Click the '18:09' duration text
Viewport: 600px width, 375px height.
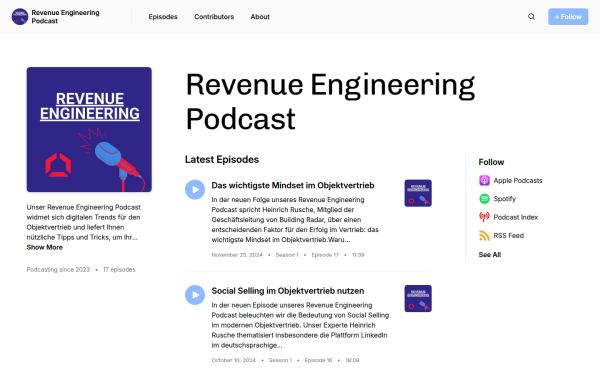click(352, 360)
